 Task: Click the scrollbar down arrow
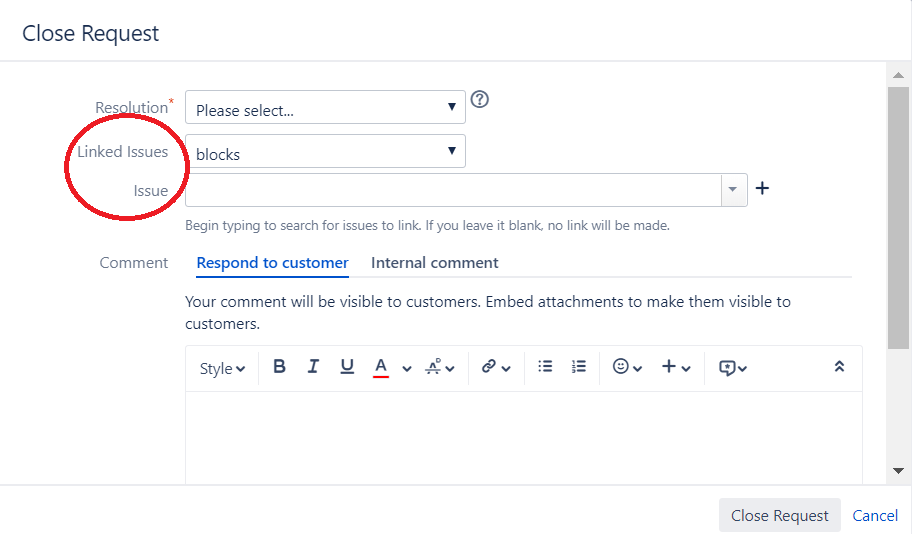[899, 471]
